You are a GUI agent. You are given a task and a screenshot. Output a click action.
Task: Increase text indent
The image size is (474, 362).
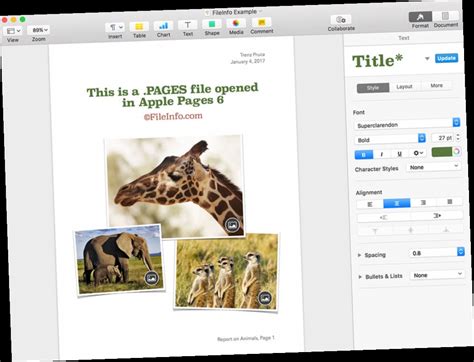point(437,216)
